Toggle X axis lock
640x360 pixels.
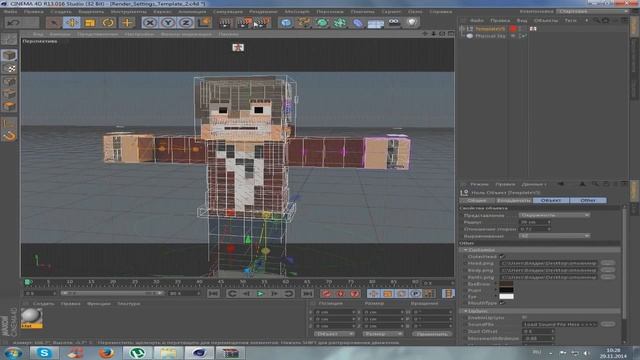pyautogui.click(x=149, y=23)
